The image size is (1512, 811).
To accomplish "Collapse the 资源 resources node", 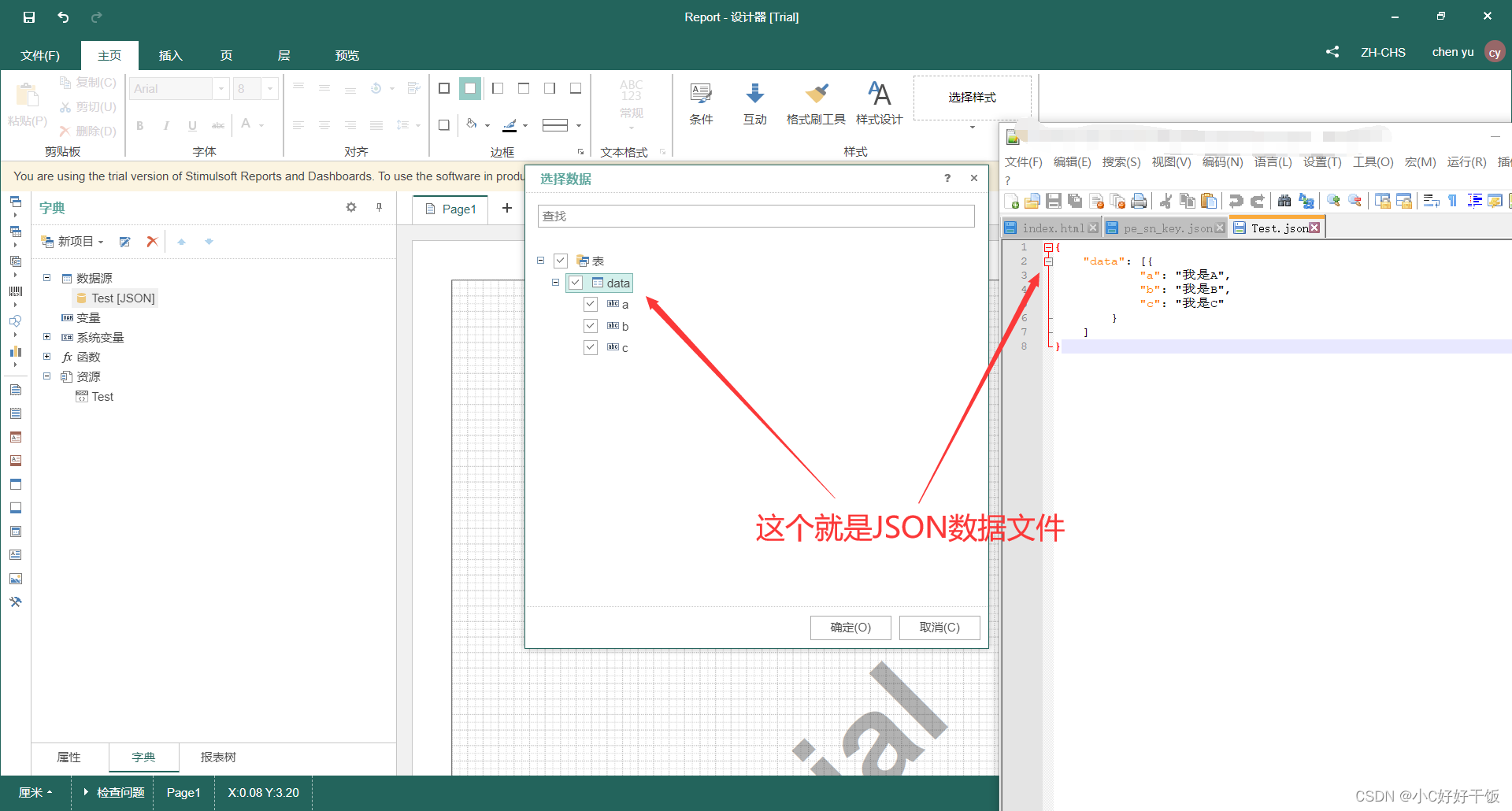I will tap(46, 376).
